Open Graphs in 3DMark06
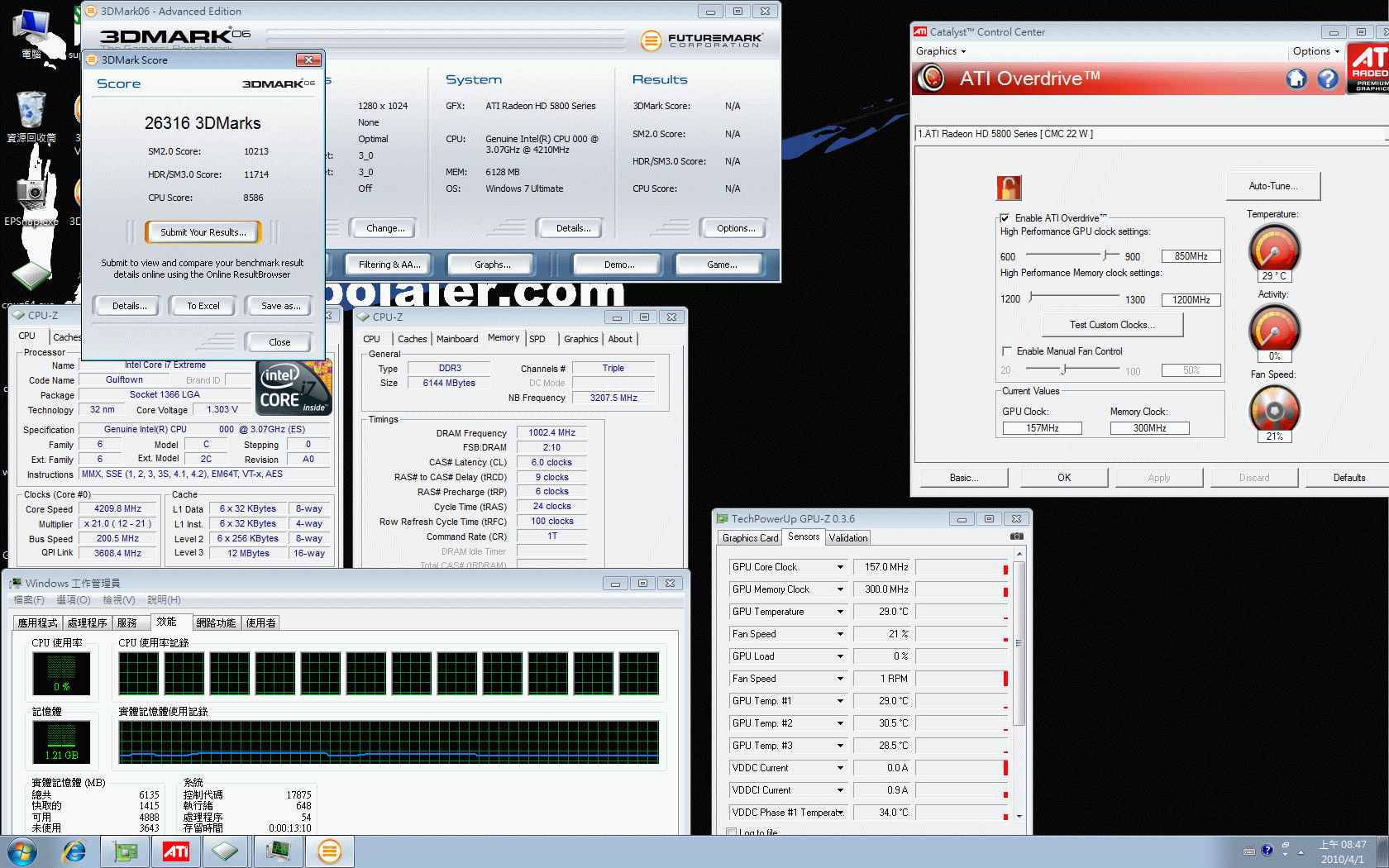Screen dimensions: 1389x868 [493, 265]
